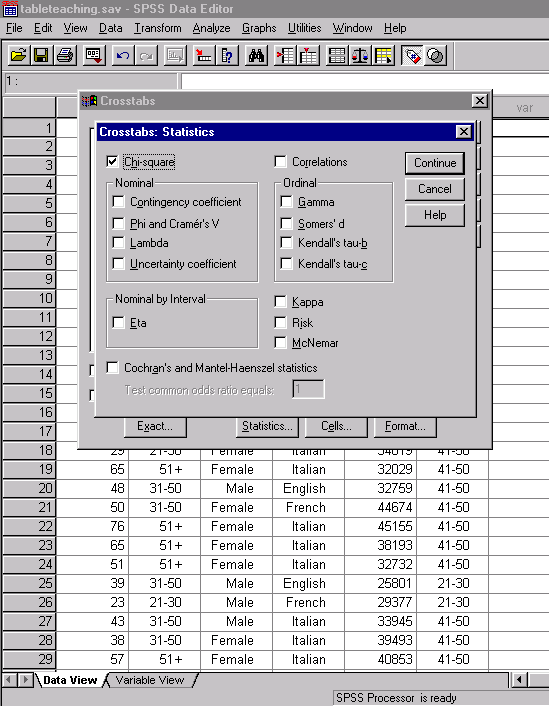549x706 pixels.
Task: Click the Print toolbar icon
Action: (x=65, y=56)
